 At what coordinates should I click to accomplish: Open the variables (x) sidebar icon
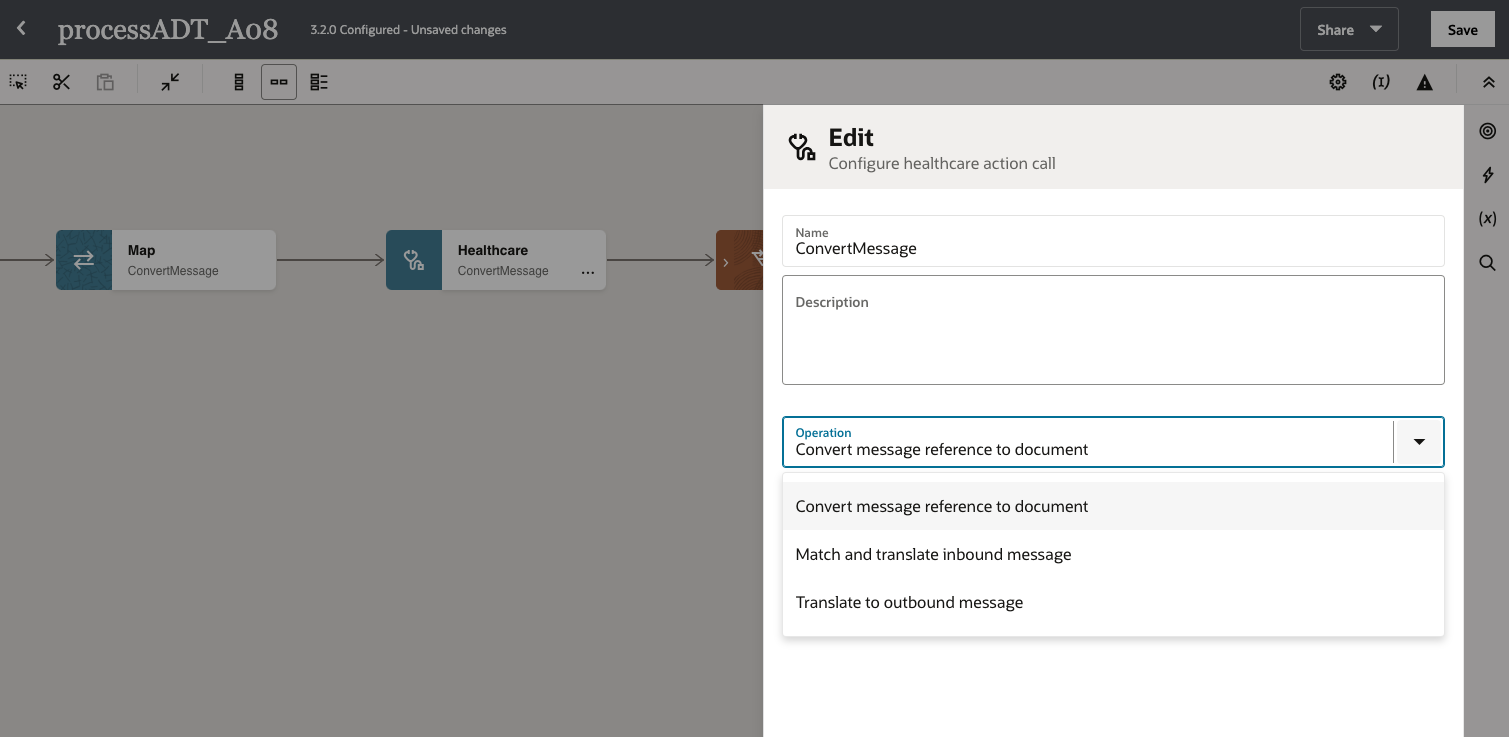1488,219
